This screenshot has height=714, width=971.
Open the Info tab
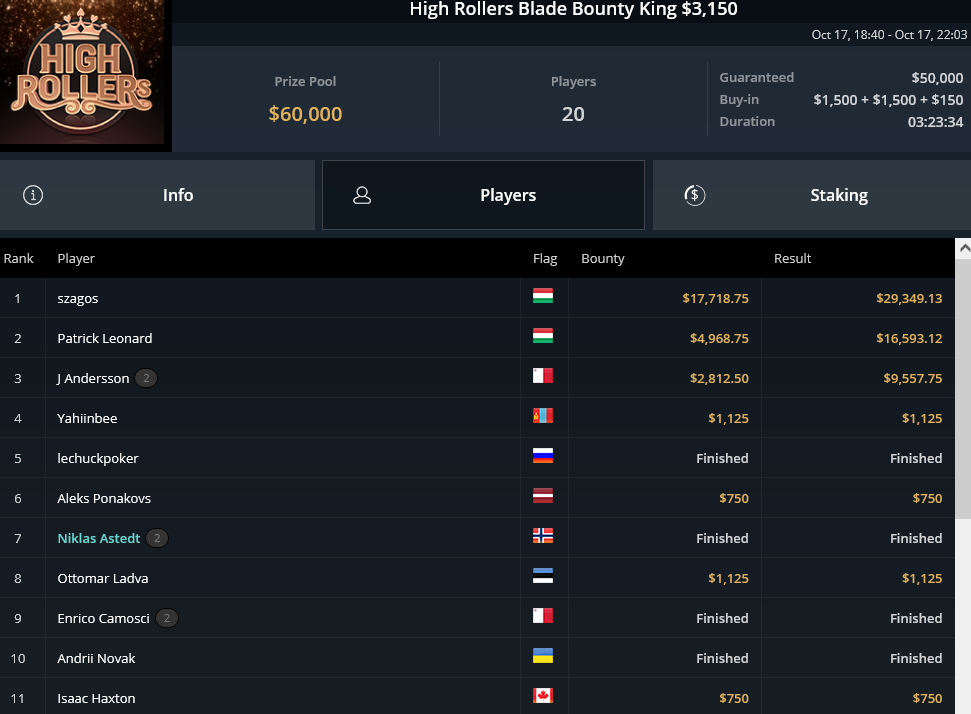[x=157, y=195]
